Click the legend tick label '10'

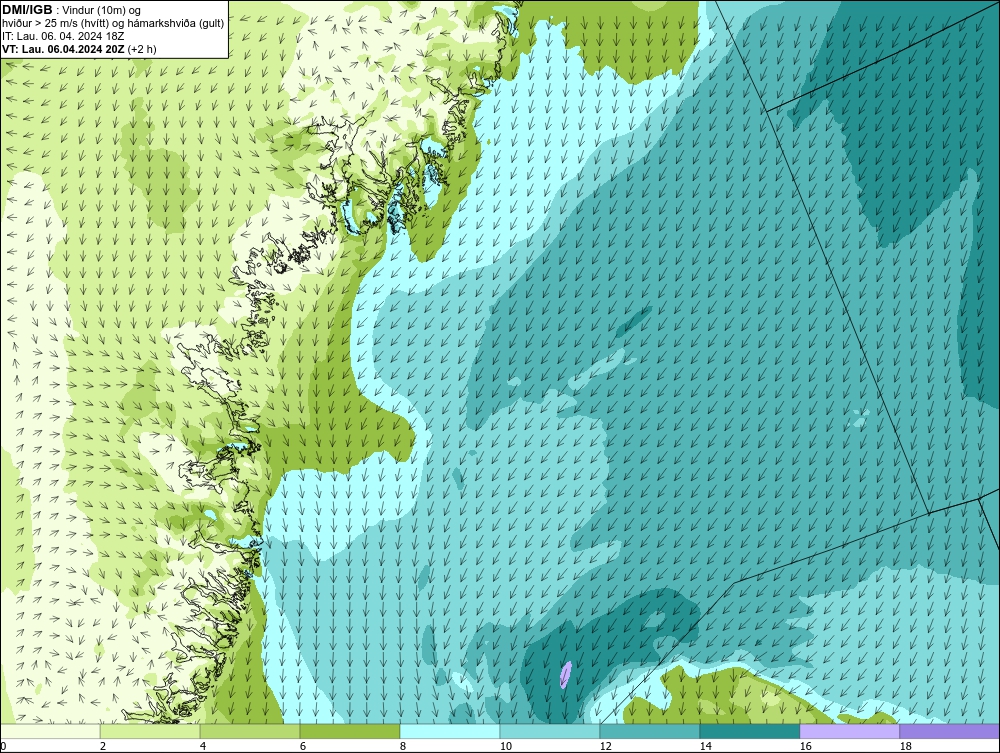[506, 746]
